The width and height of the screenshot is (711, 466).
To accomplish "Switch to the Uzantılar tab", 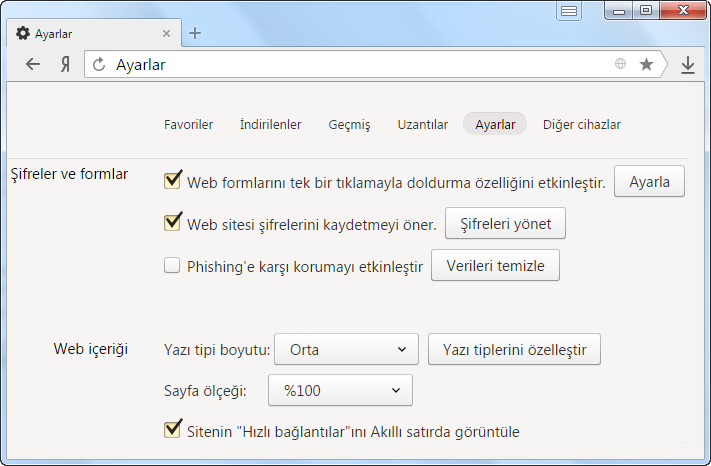I will coord(423,124).
